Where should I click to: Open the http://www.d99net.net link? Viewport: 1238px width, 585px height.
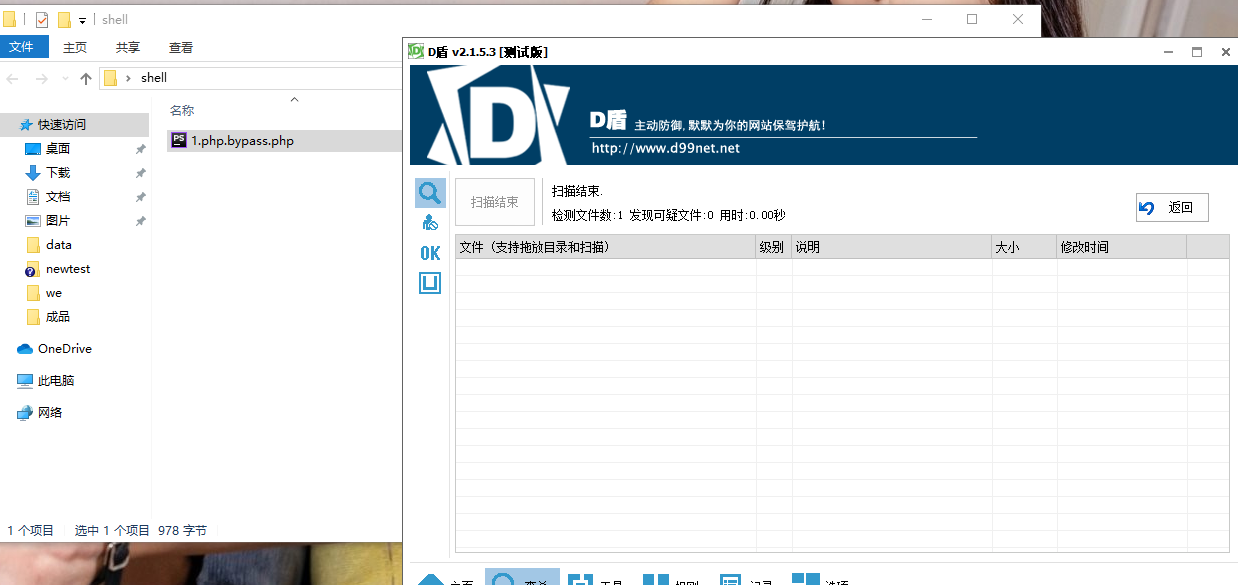coord(666,147)
